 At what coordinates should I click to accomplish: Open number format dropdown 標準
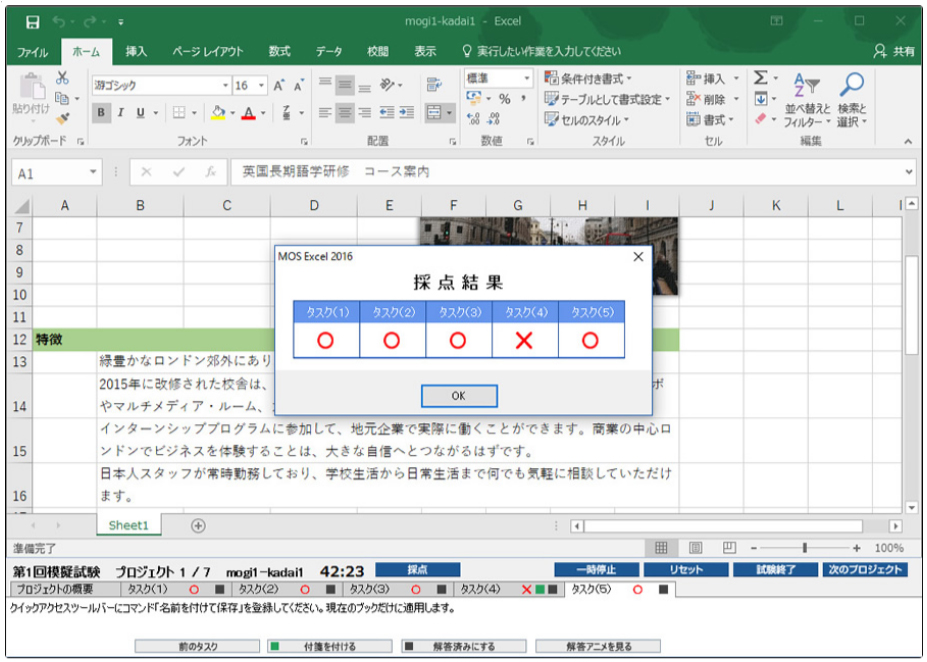[x=527, y=78]
